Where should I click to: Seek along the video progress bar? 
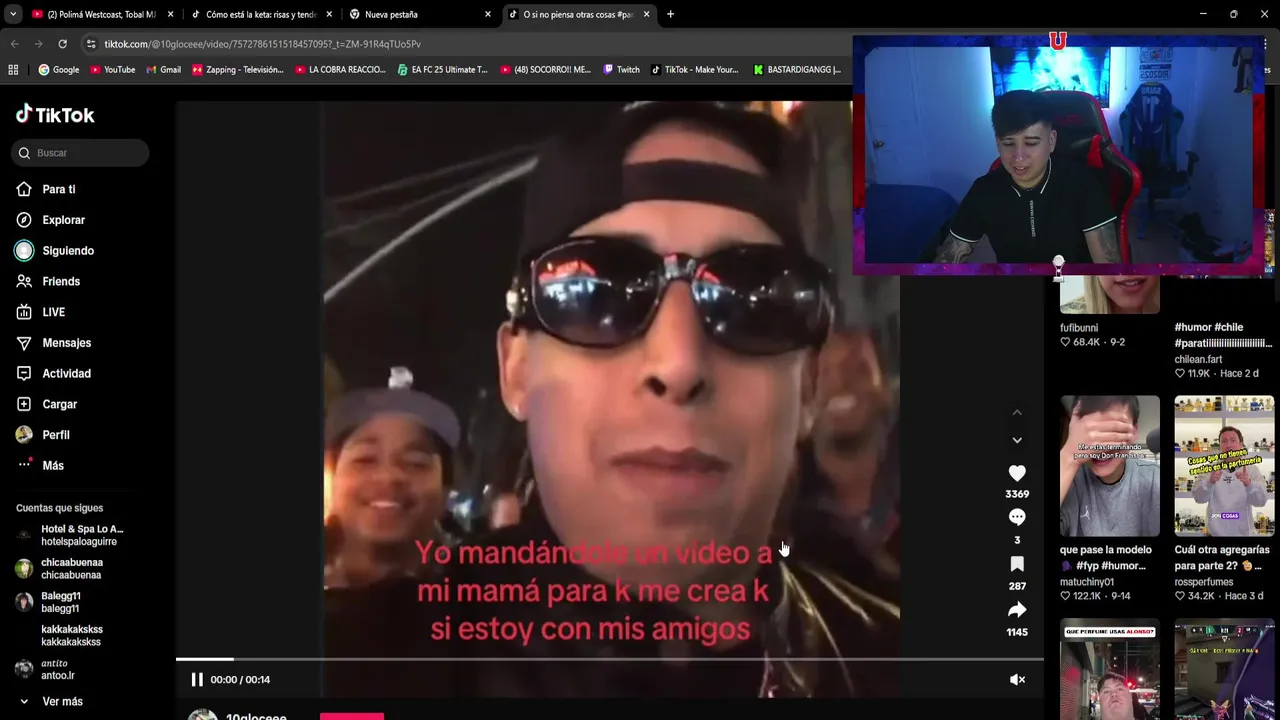point(610,659)
